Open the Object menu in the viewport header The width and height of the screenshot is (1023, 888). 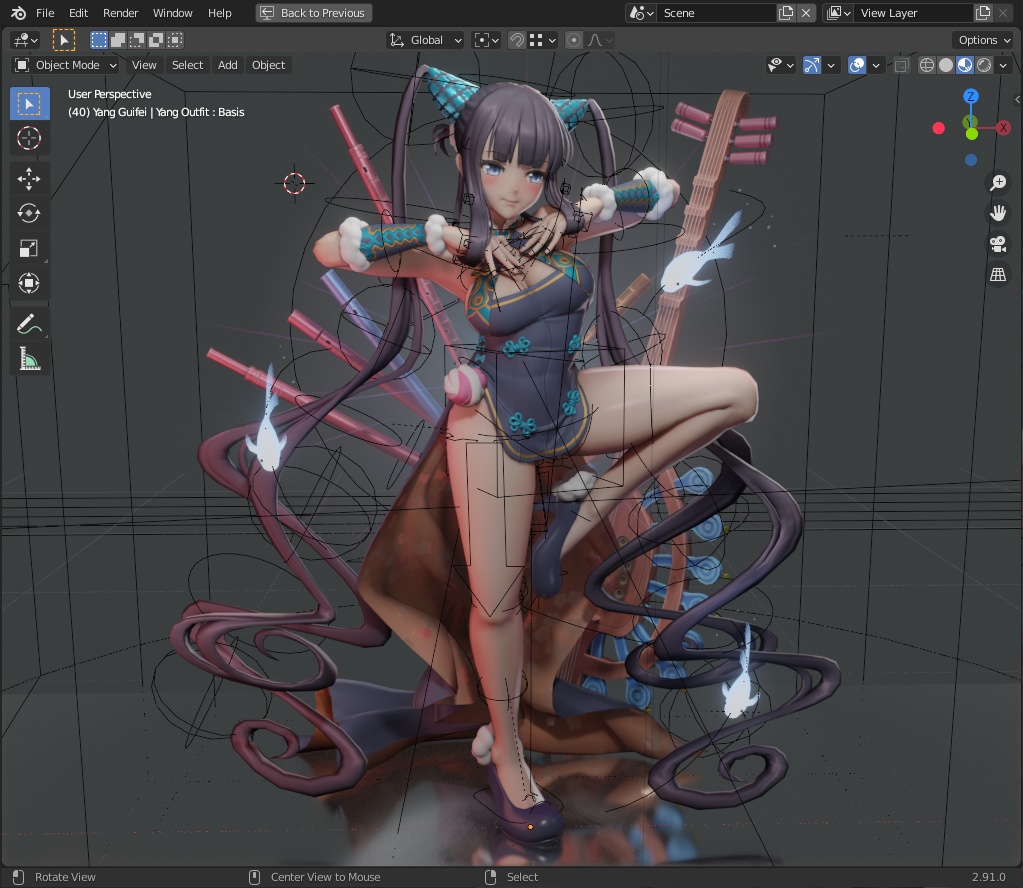coord(268,64)
